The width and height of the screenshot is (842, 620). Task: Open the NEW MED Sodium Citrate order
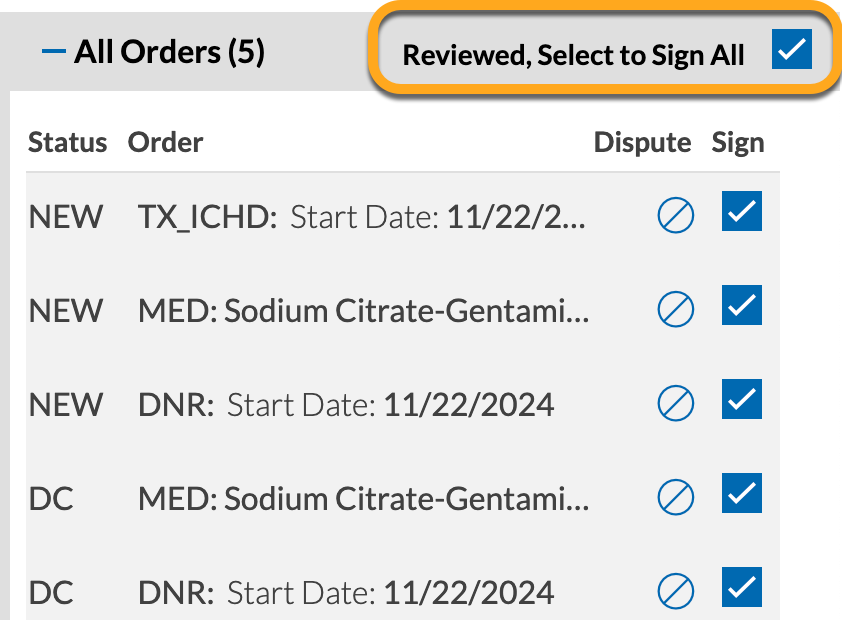[364, 311]
